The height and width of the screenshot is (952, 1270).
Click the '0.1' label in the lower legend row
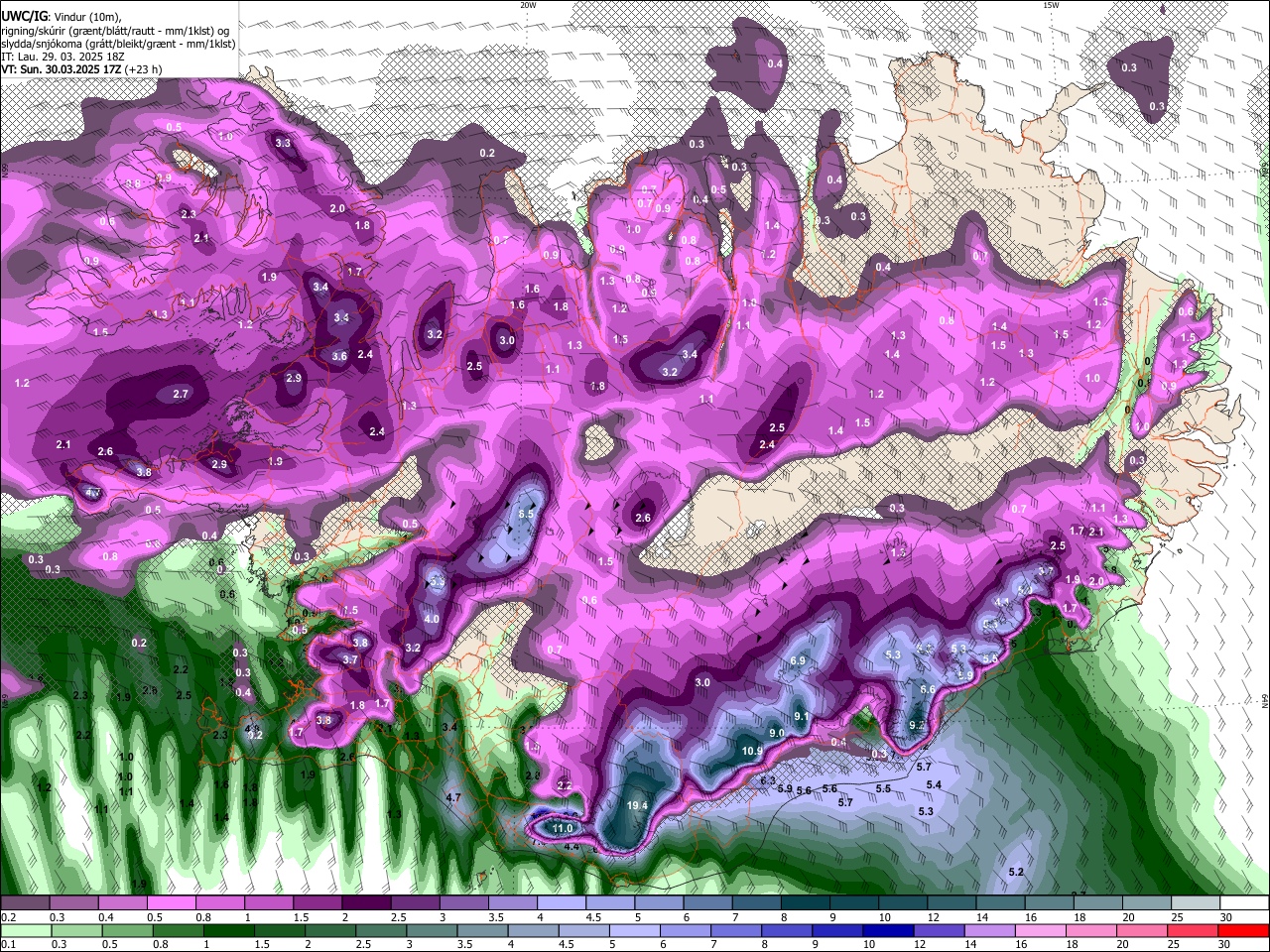(x=8, y=945)
